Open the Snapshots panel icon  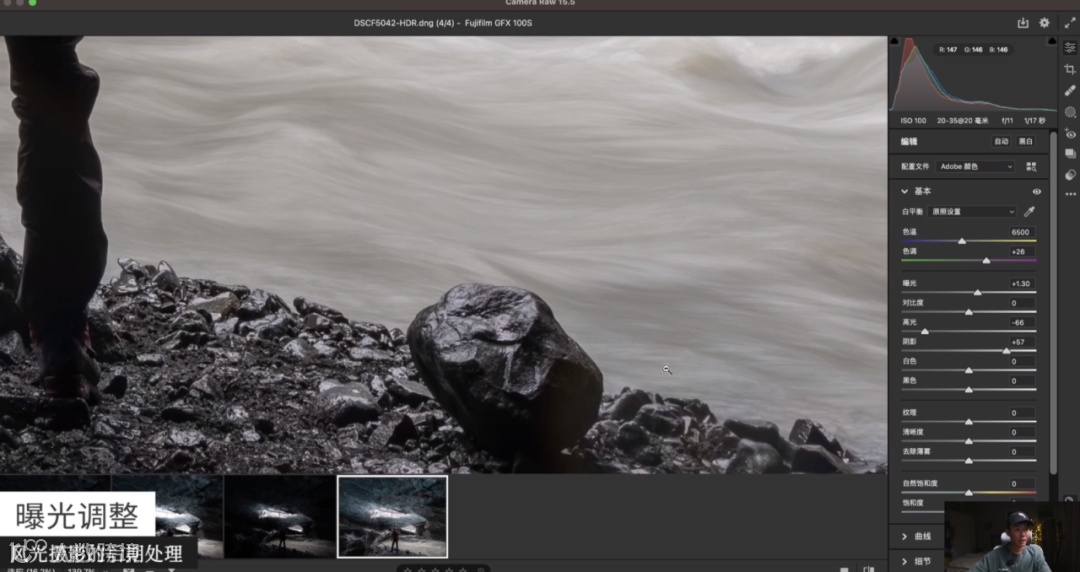(x=1070, y=154)
